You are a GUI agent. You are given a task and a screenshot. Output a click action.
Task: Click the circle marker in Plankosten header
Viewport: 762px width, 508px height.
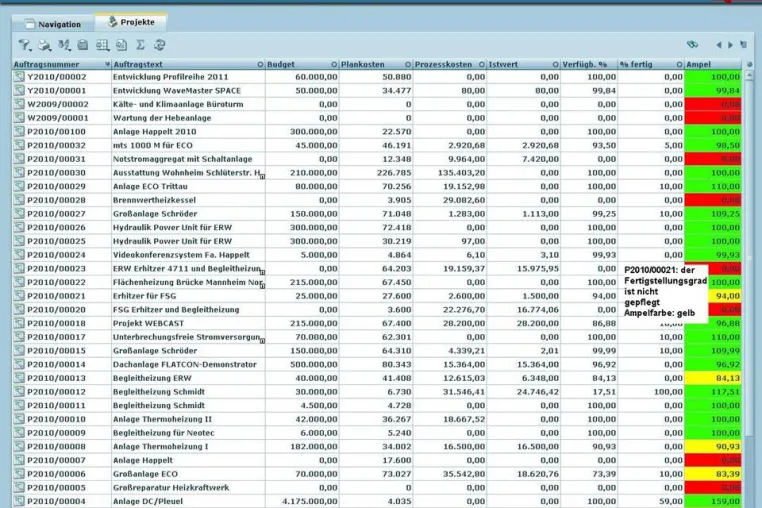(408, 64)
